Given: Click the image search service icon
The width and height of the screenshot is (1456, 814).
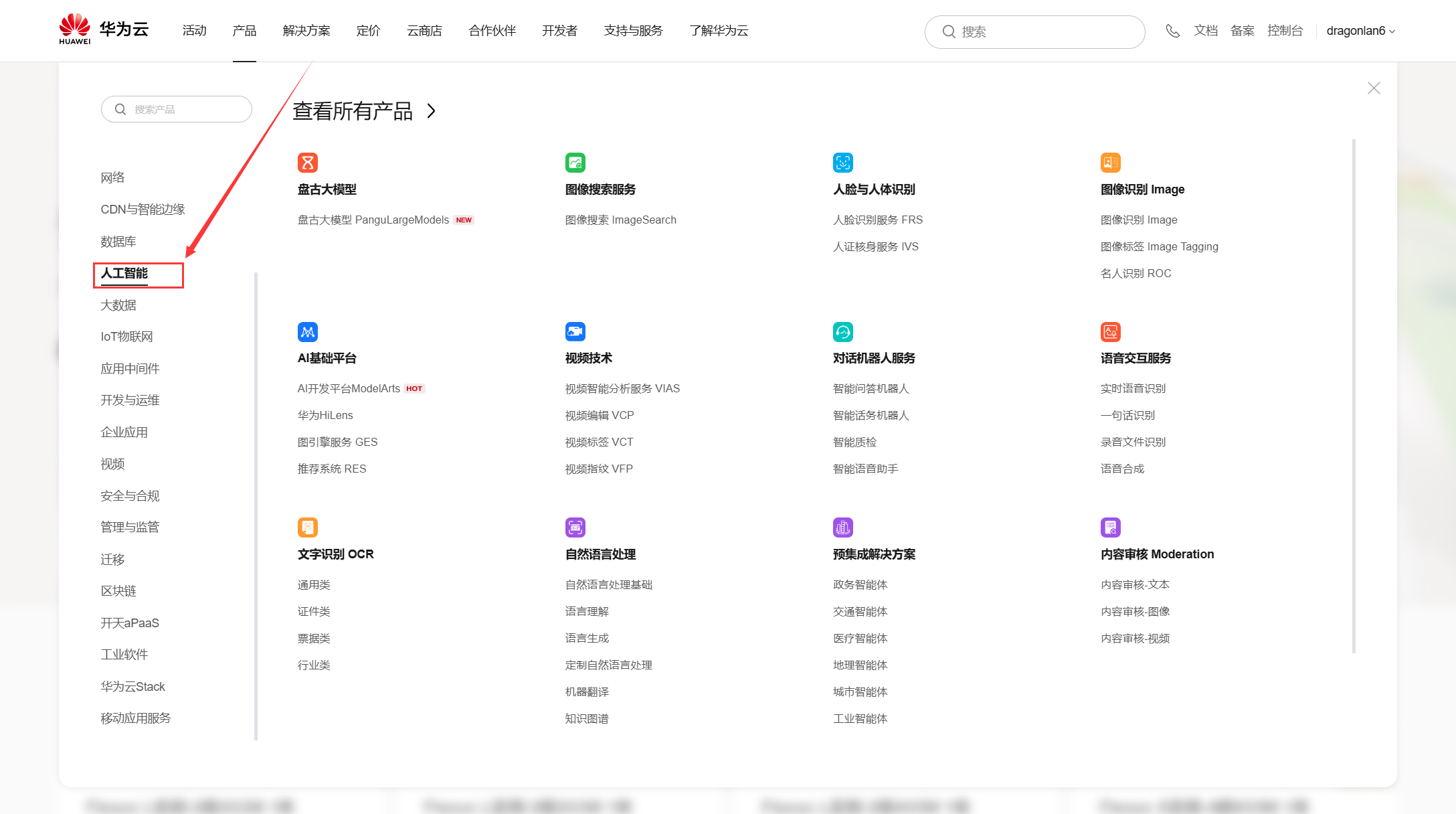Looking at the screenshot, I should [x=575, y=163].
